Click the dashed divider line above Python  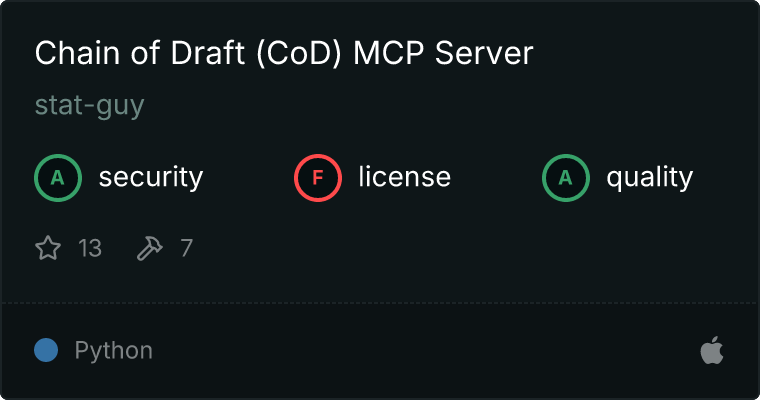click(x=380, y=303)
